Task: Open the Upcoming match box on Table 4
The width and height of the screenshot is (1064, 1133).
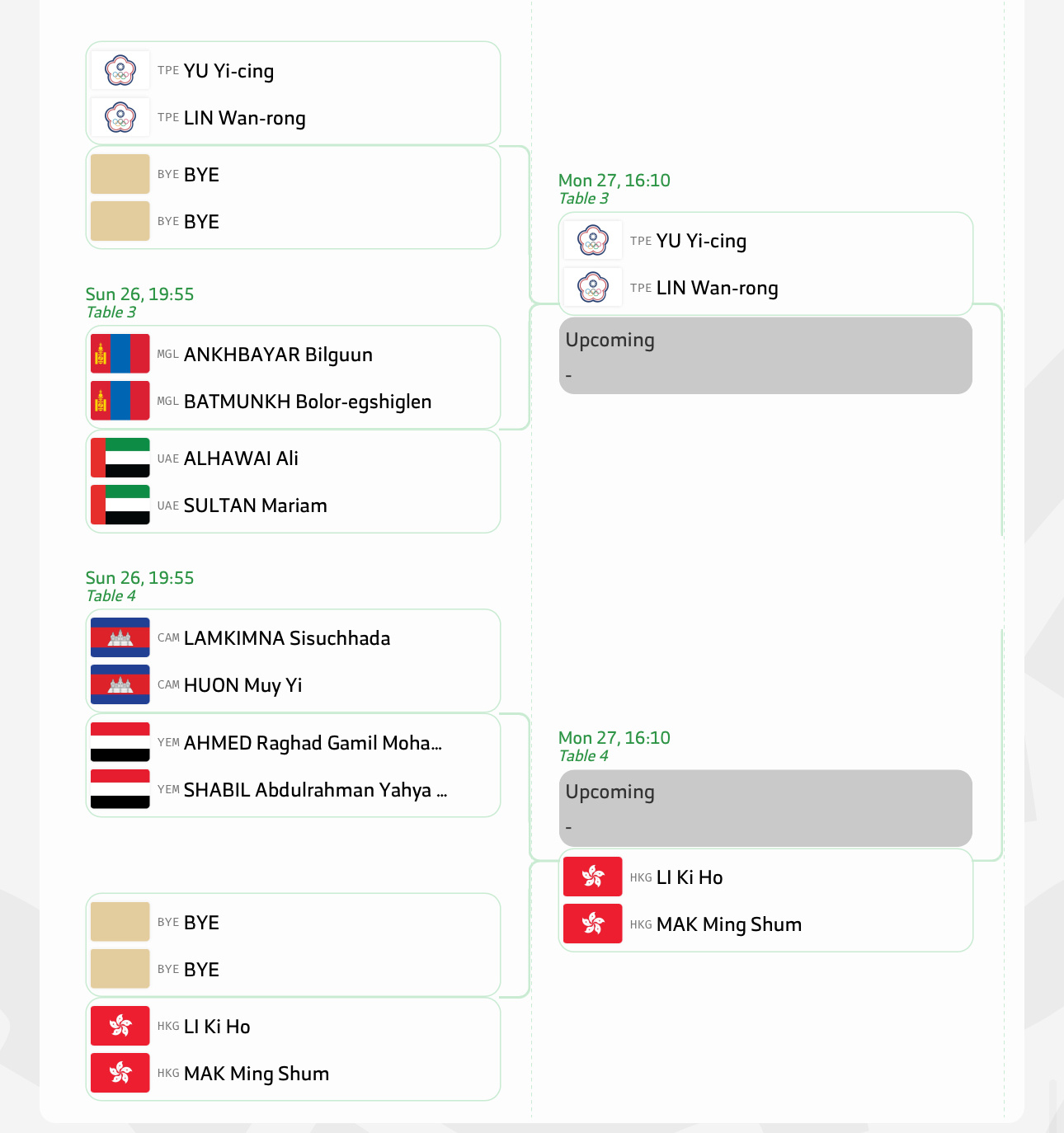Action: click(765, 807)
